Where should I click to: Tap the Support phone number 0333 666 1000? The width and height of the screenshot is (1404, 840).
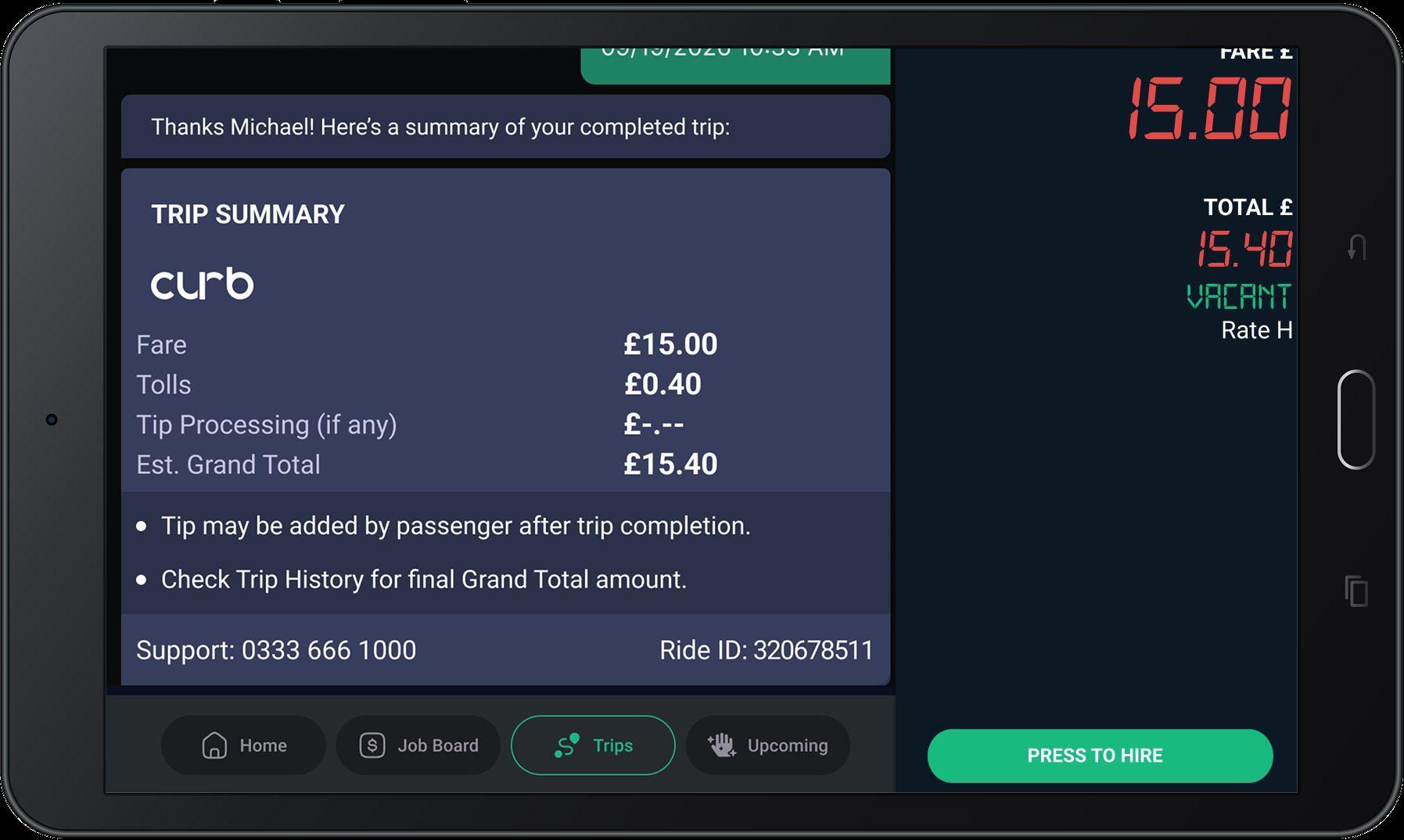click(x=329, y=650)
